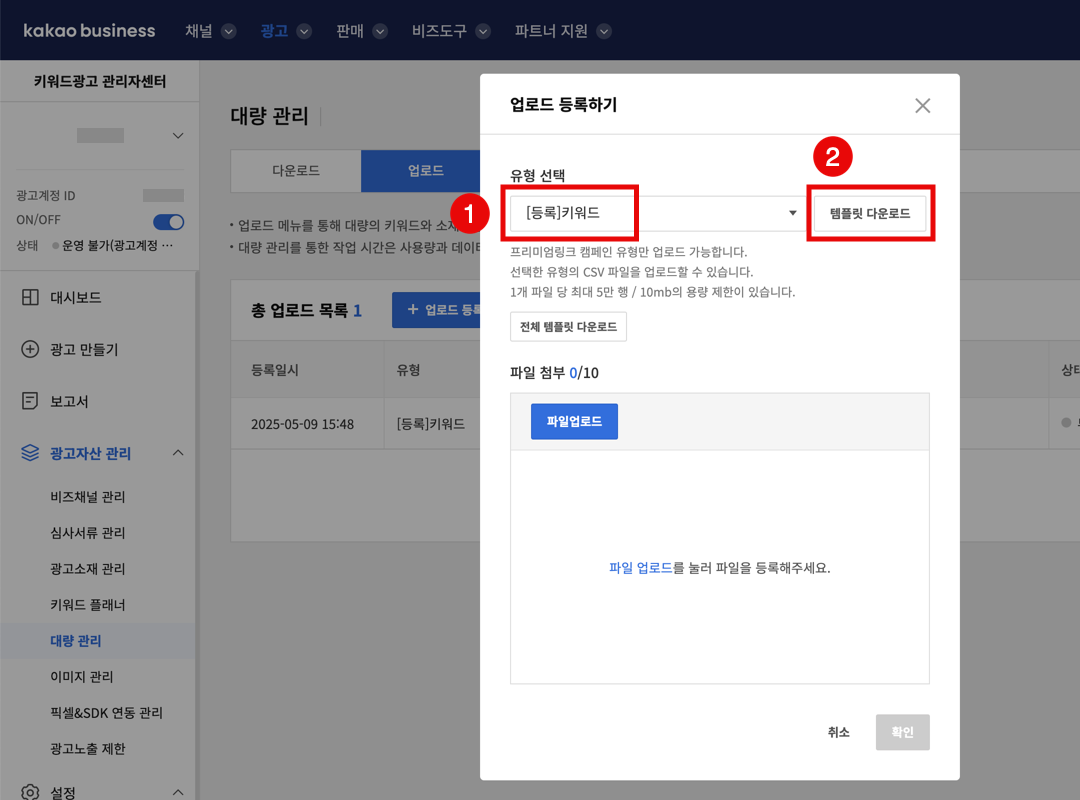Go to 광고노출 제한
Viewport: 1080px width, 800px height.
coord(87,748)
